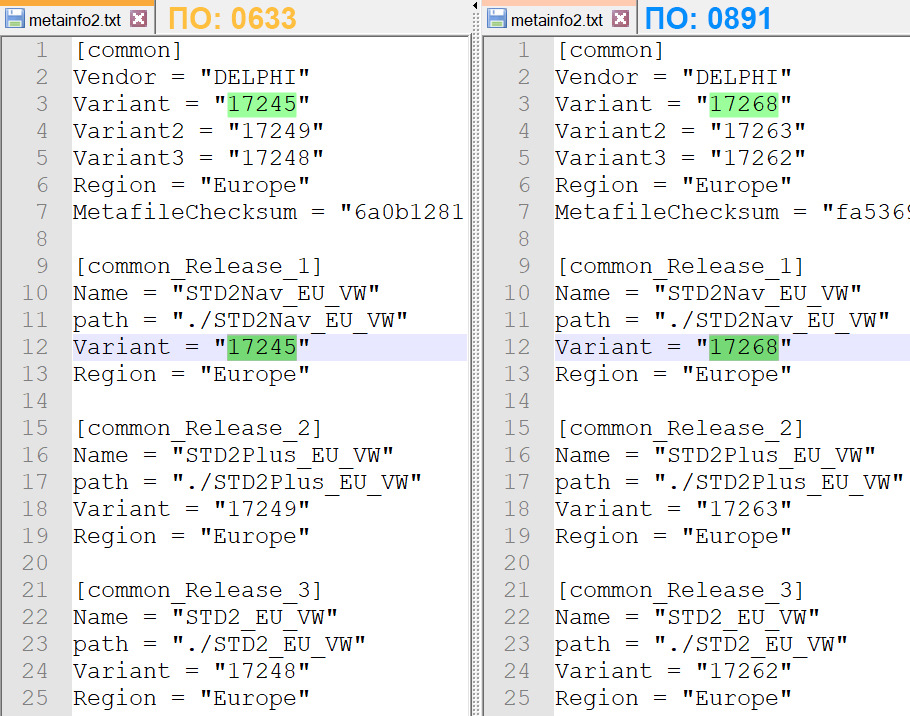Click the [common_Release_2] header in left pane
Screen dimensions: 910x716
click(x=198, y=428)
